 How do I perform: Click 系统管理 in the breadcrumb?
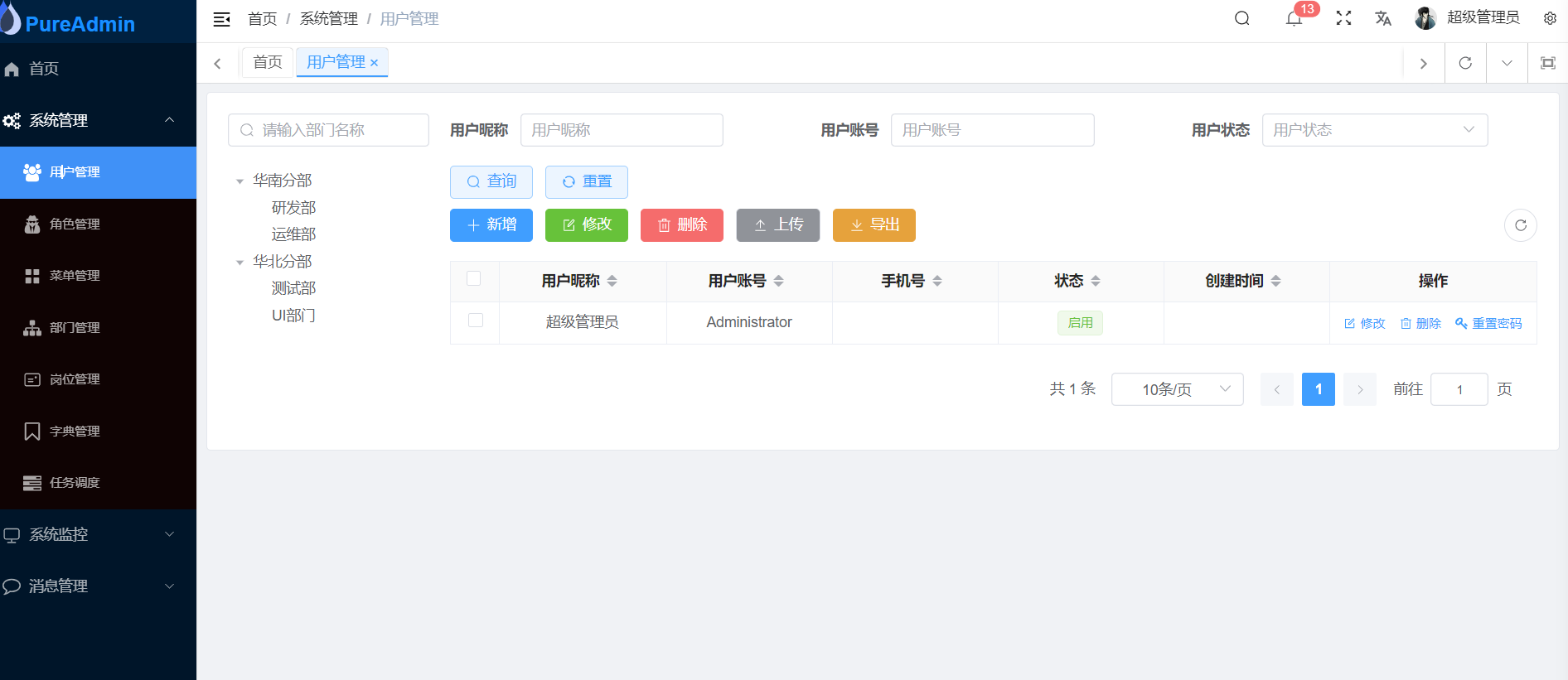click(x=329, y=18)
